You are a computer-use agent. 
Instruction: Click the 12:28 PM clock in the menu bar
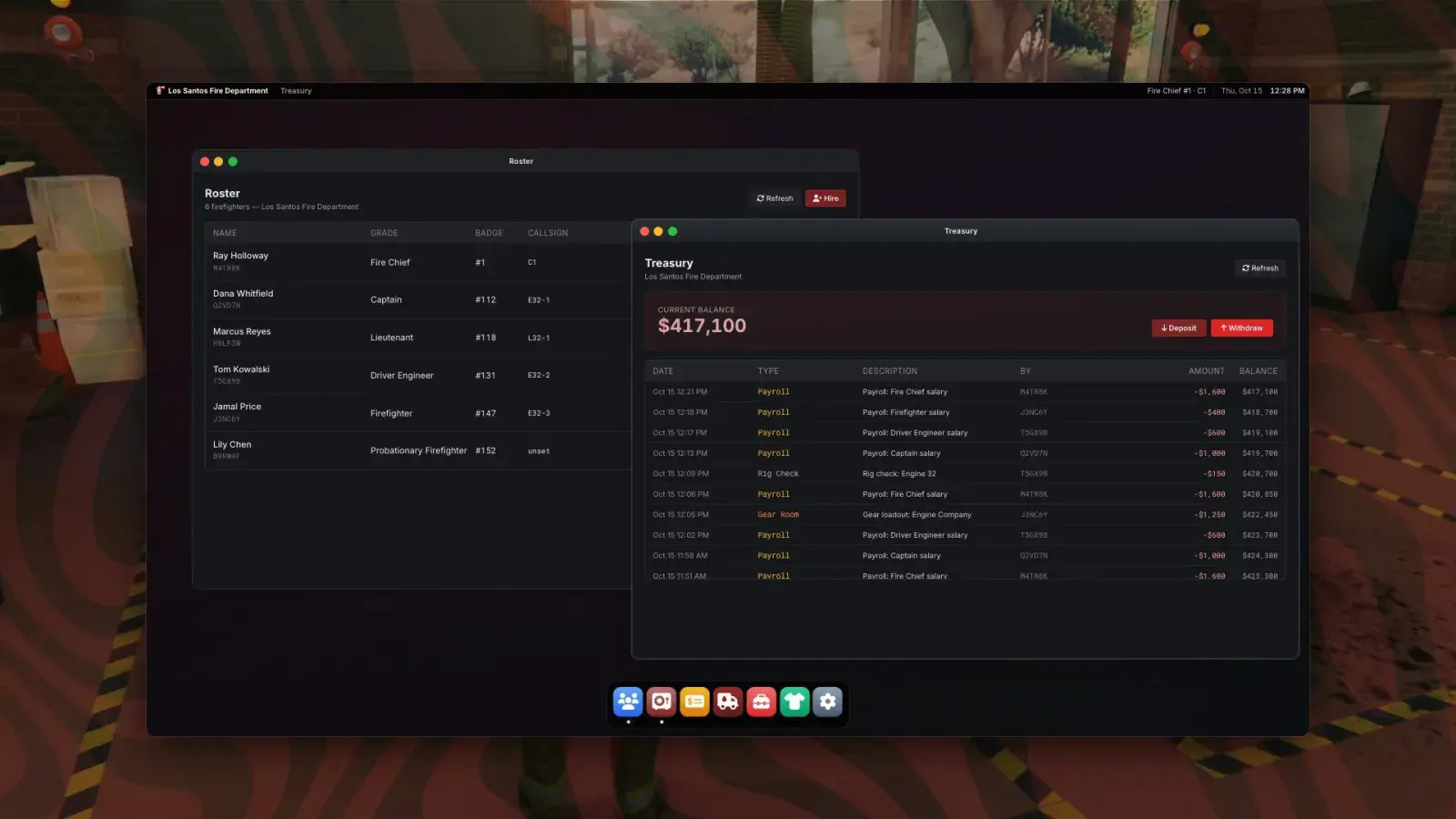click(x=1287, y=91)
